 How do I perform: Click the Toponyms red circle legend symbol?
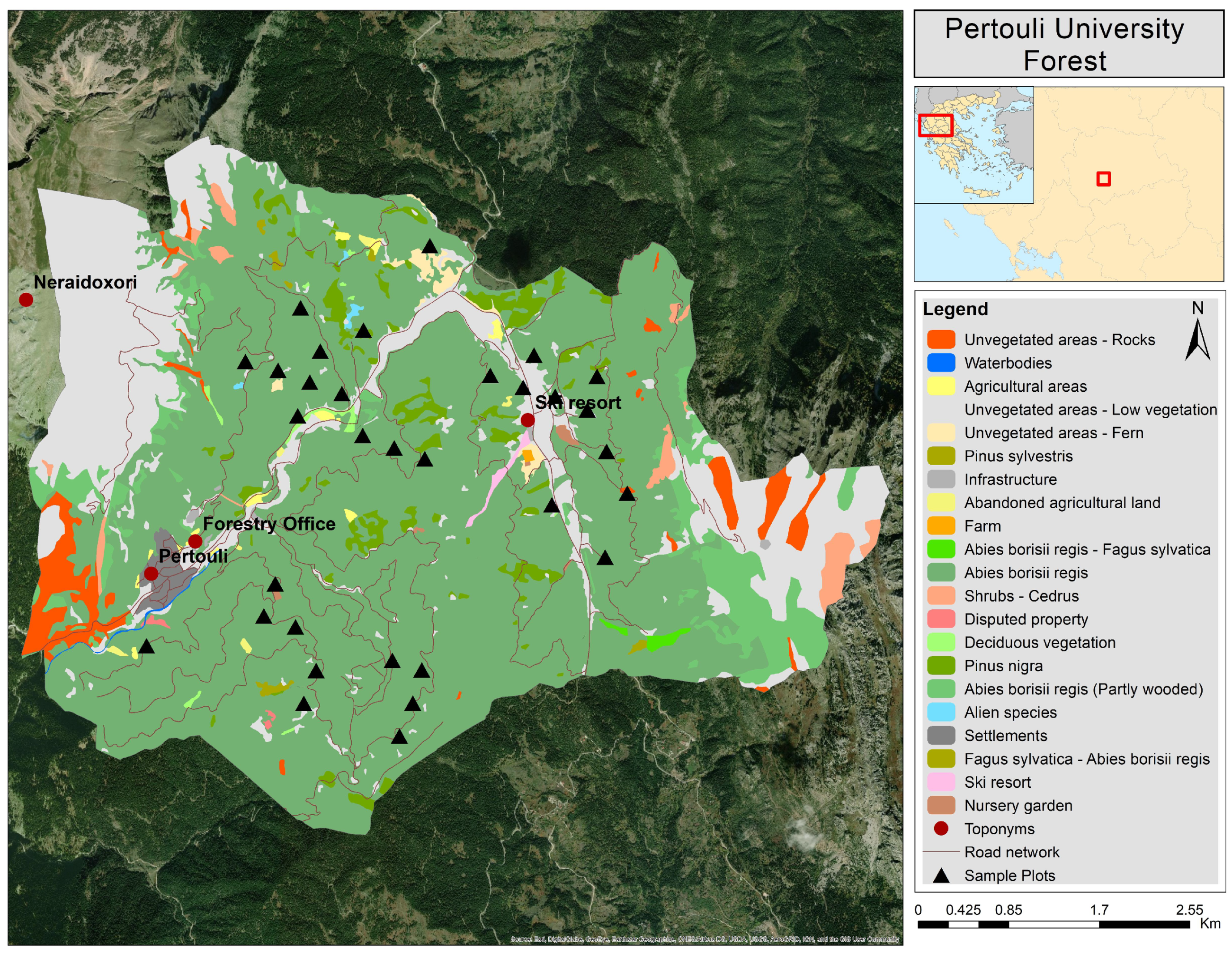[941, 828]
